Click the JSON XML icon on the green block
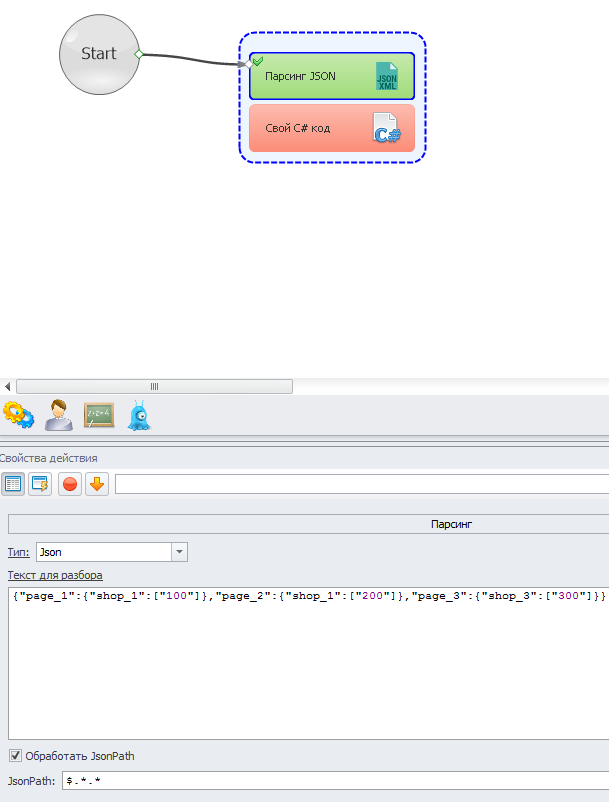This screenshot has height=802, width=609. click(x=386, y=76)
